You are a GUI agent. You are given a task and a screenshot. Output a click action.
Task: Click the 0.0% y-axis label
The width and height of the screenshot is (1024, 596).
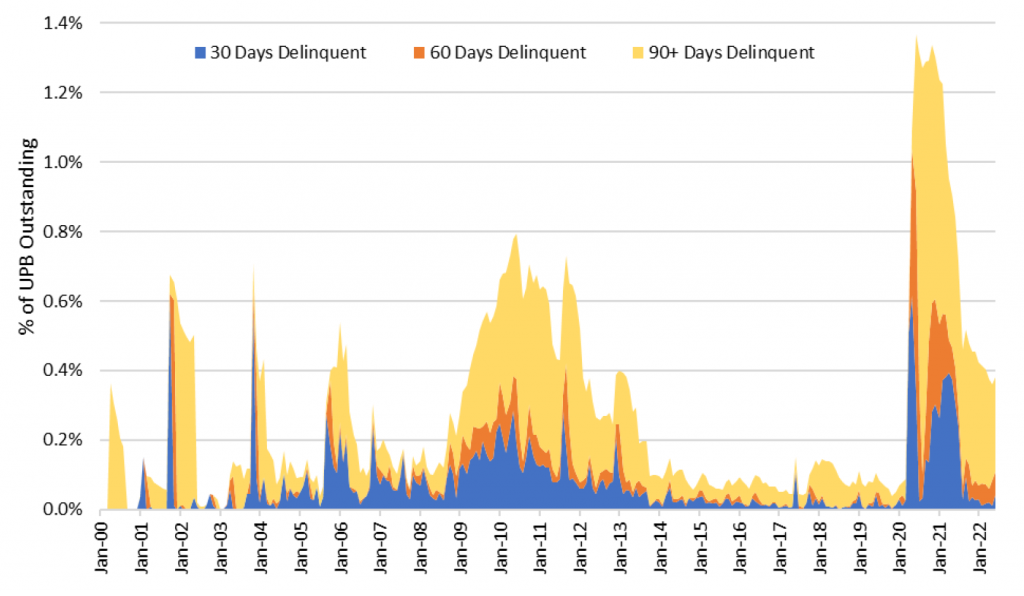coord(63,509)
